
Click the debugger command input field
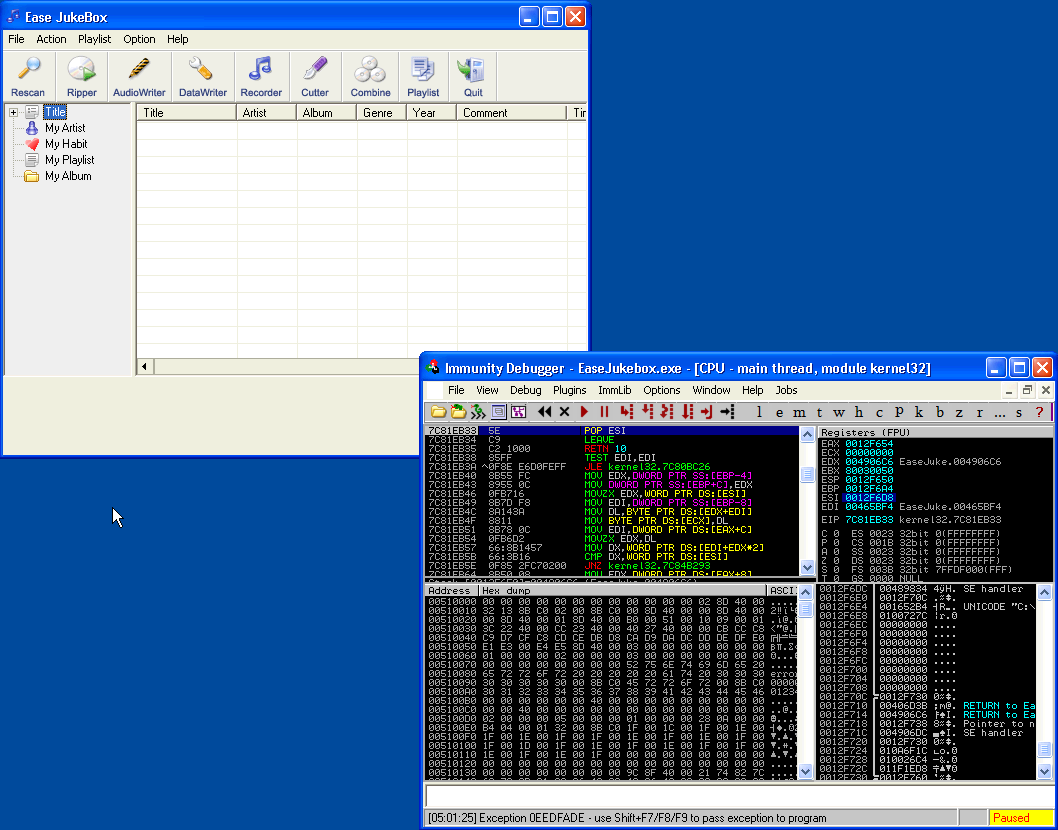[x=737, y=795]
